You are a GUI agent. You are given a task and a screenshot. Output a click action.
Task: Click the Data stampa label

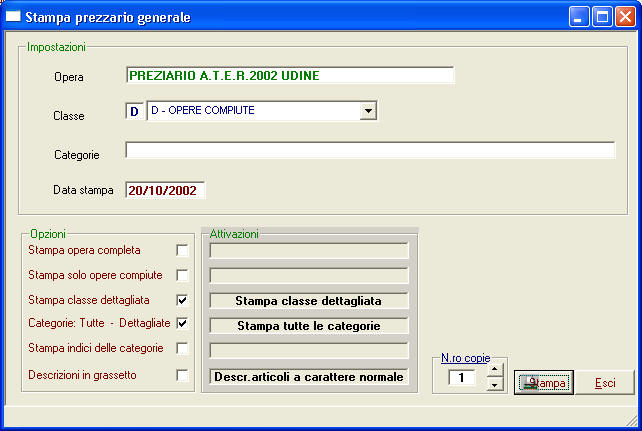click(x=84, y=190)
